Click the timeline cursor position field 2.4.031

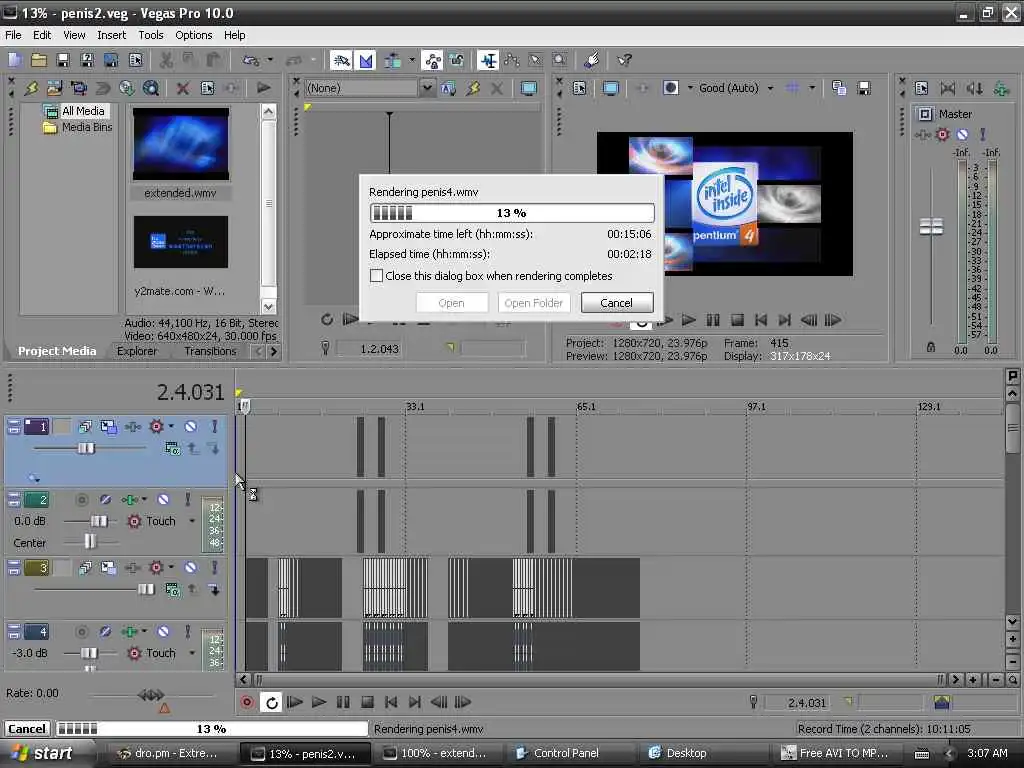tap(807, 703)
